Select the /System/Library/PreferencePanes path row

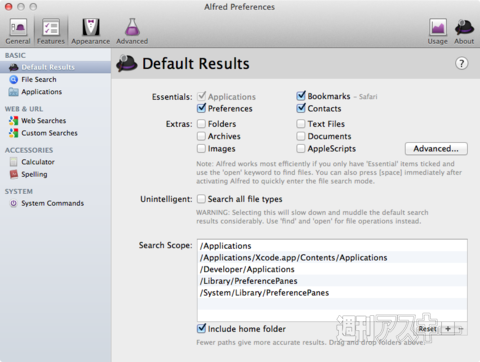click(332, 293)
